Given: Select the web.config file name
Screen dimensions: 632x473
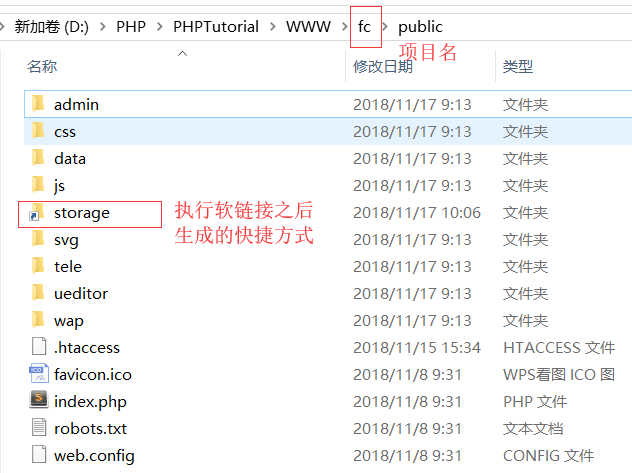Looking at the screenshot, I should point(94,456).
